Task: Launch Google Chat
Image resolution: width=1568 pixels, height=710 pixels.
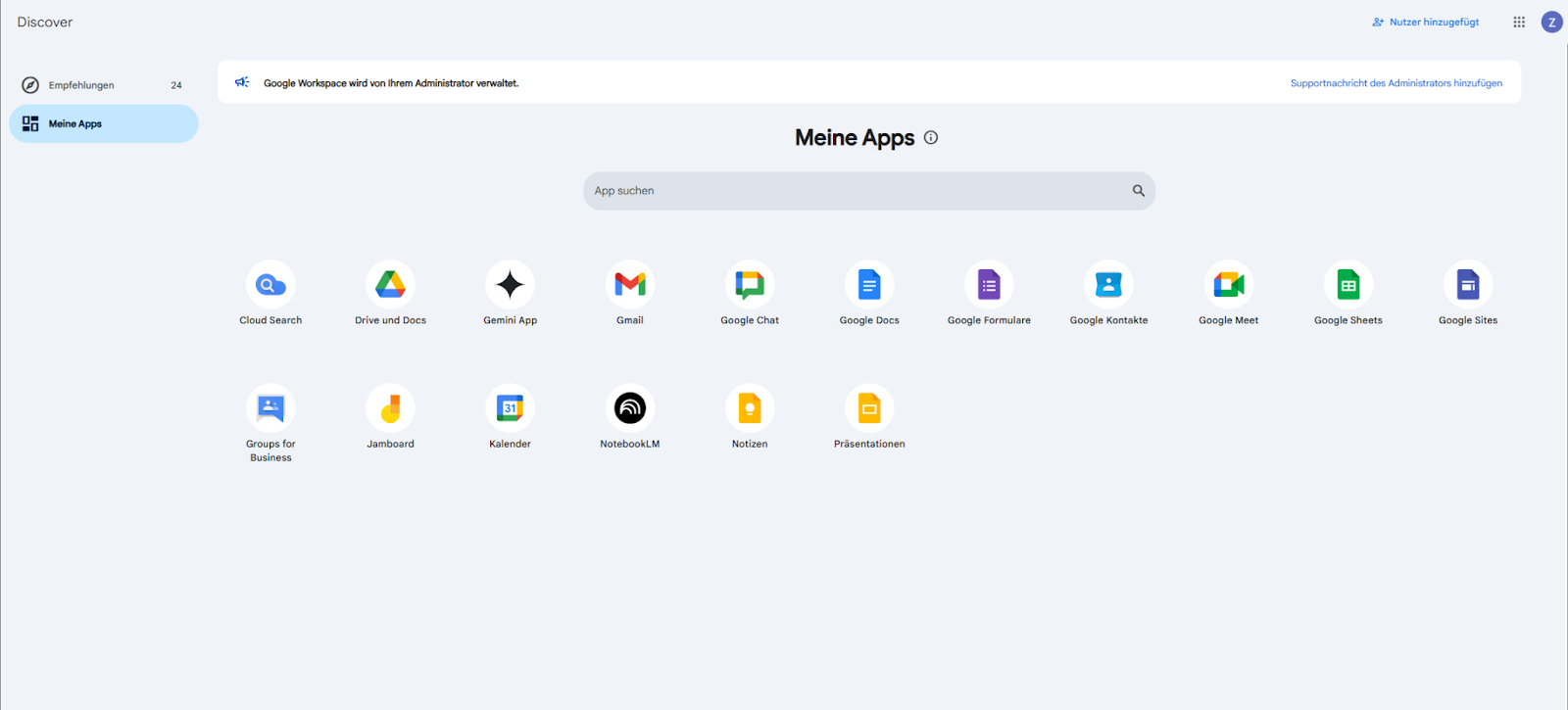Action: (750, 285)
